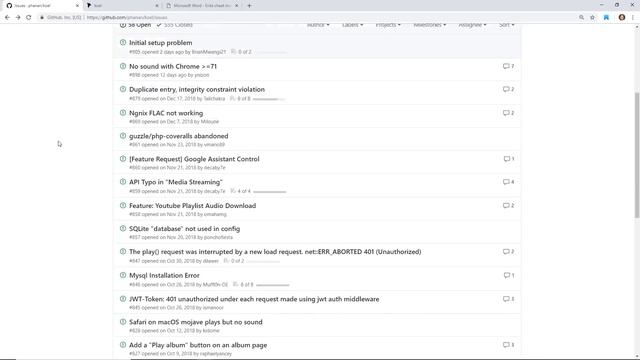Open 'Youtube Playlist Audio Download' issue
This screenshot has height=360, width=640.
192,206
